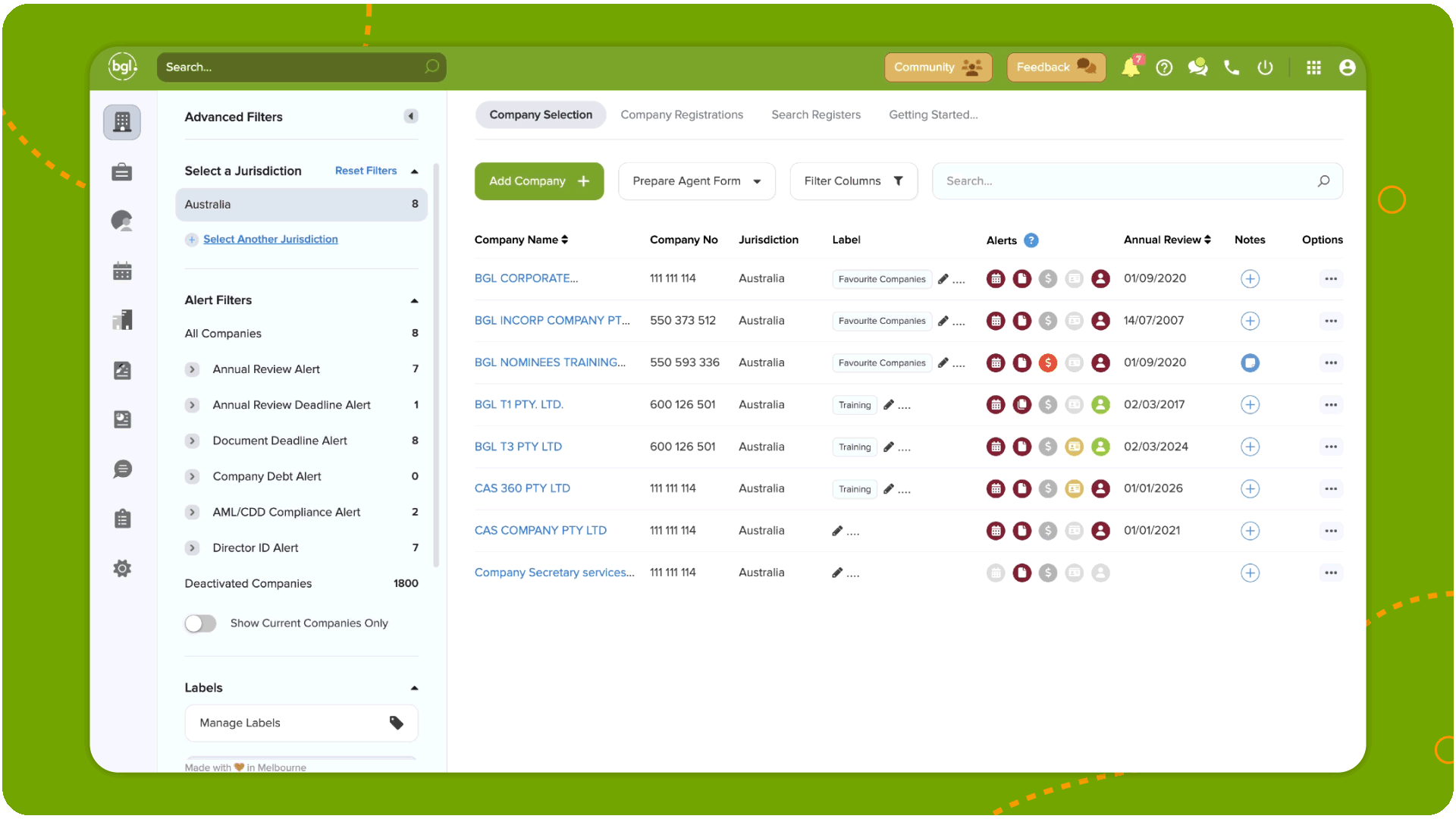Select the clipboard sidebar icon

122,519
